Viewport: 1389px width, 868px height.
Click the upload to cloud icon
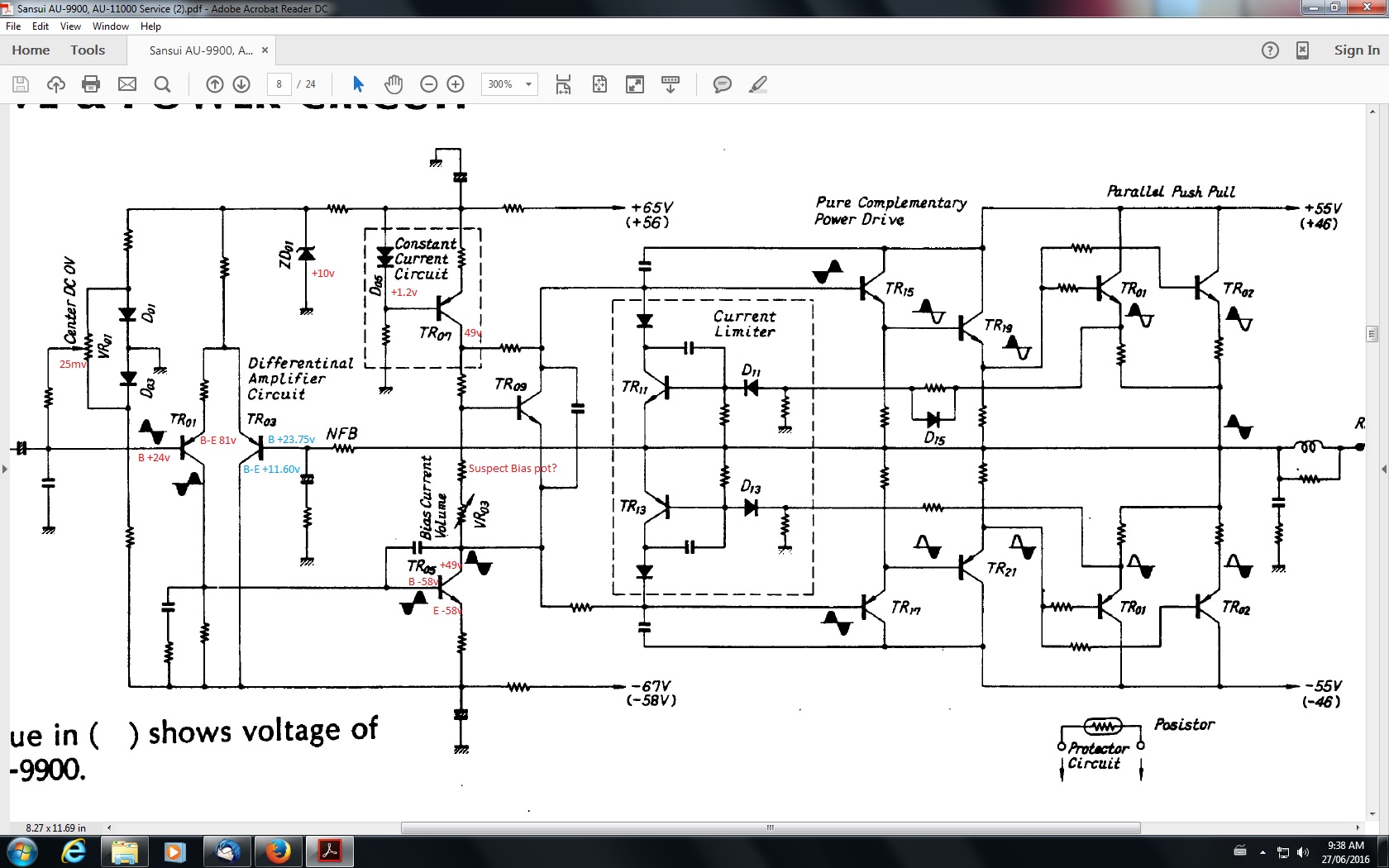coord(56,84)
